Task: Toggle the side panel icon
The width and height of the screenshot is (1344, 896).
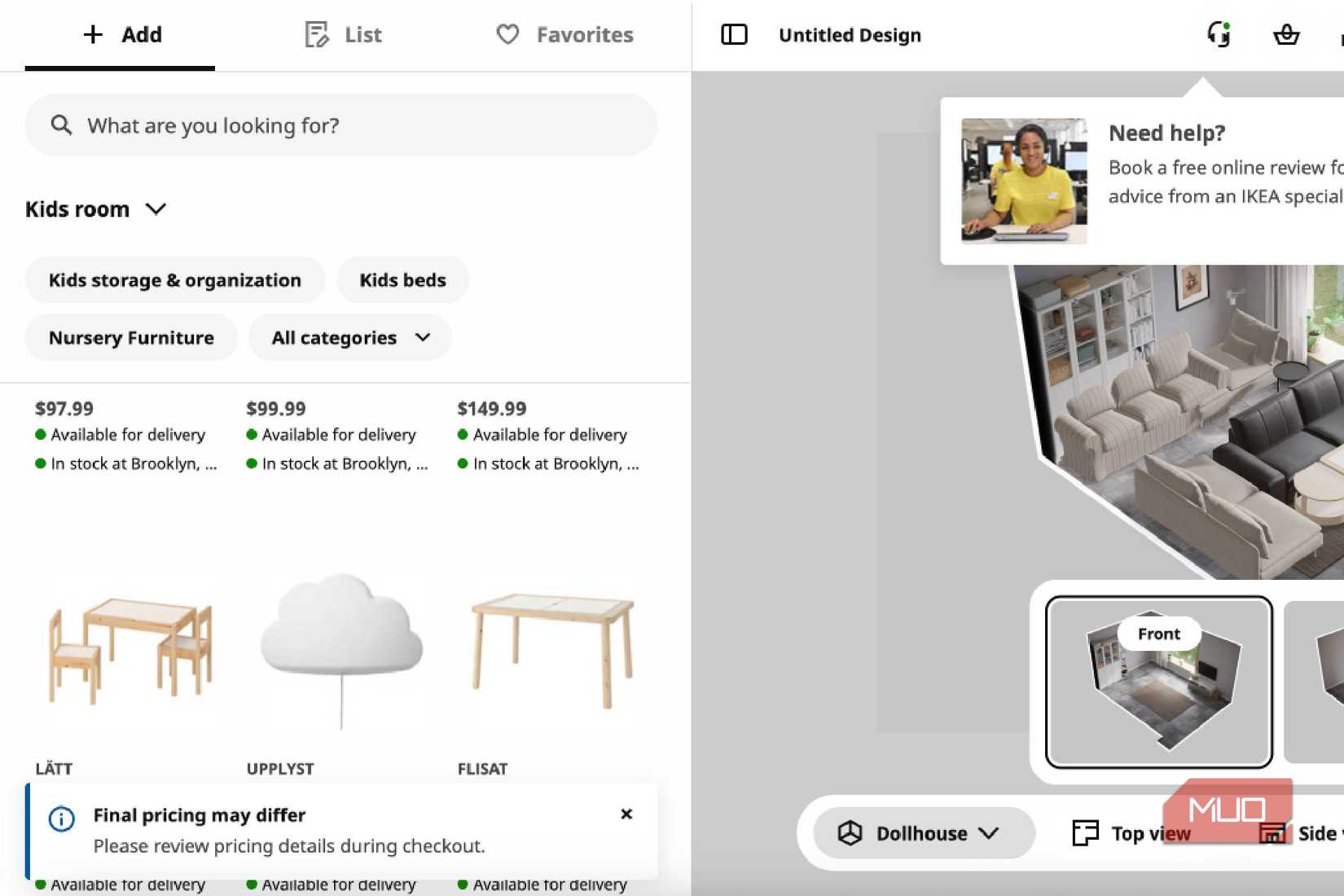Action: point(734,34)
